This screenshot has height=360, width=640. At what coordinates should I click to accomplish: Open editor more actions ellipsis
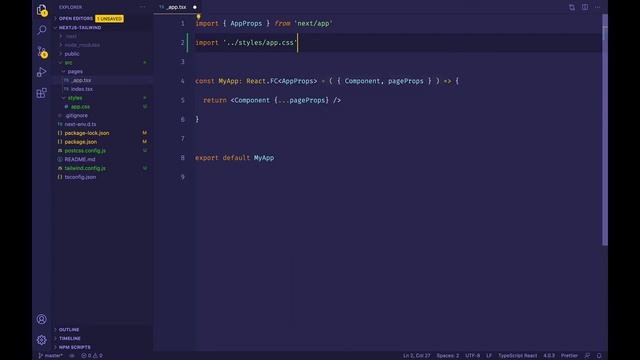tap(598, 7)
